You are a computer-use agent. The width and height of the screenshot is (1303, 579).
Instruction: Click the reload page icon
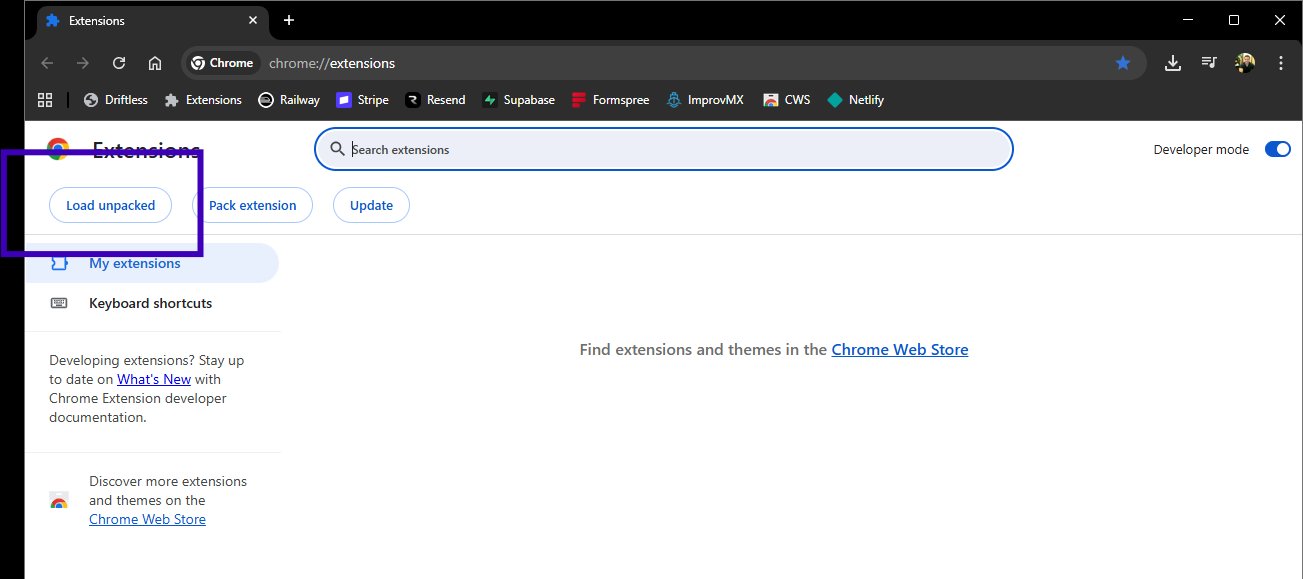119,63
